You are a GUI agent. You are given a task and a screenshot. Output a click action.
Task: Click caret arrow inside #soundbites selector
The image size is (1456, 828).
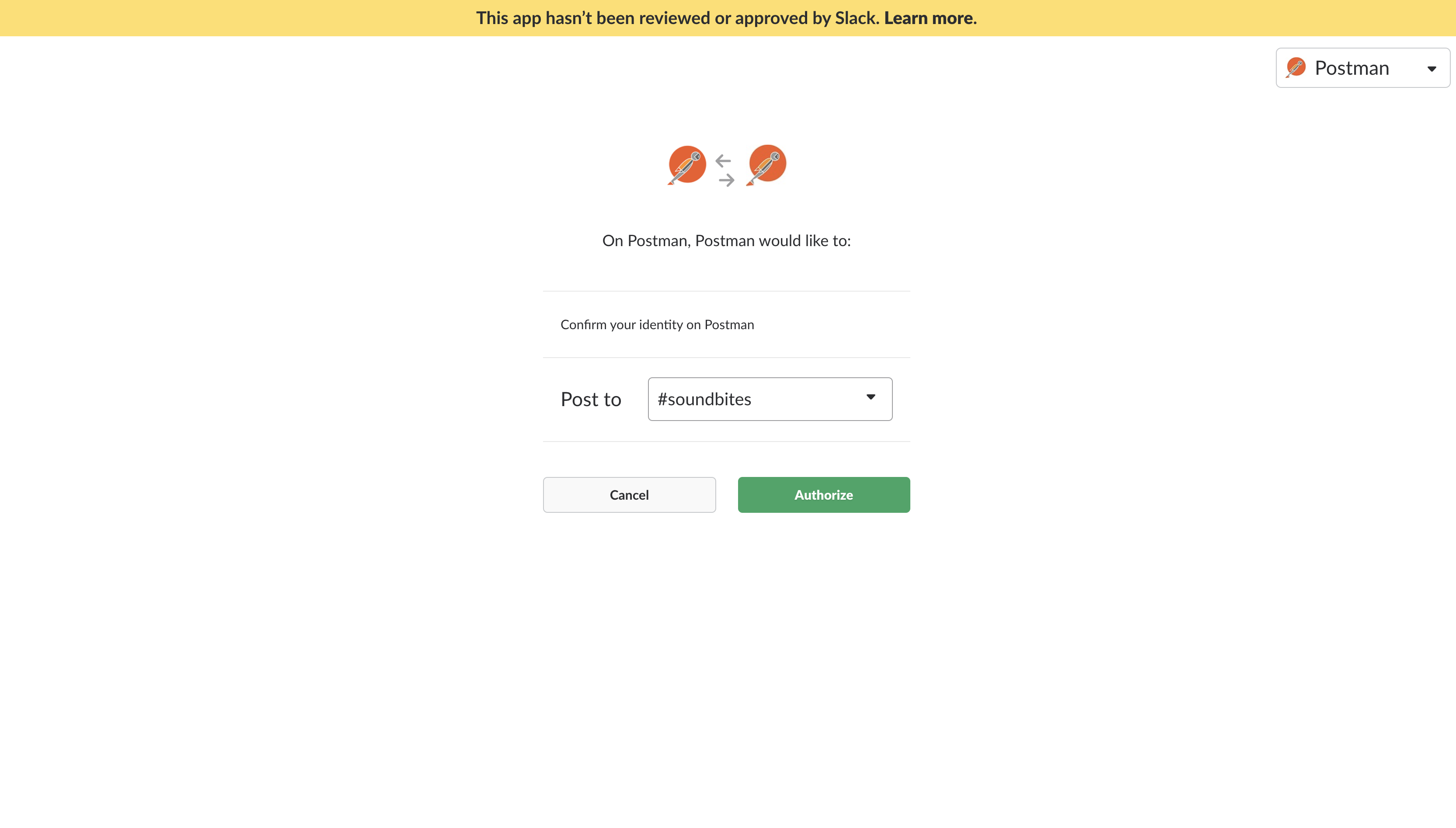870,397
